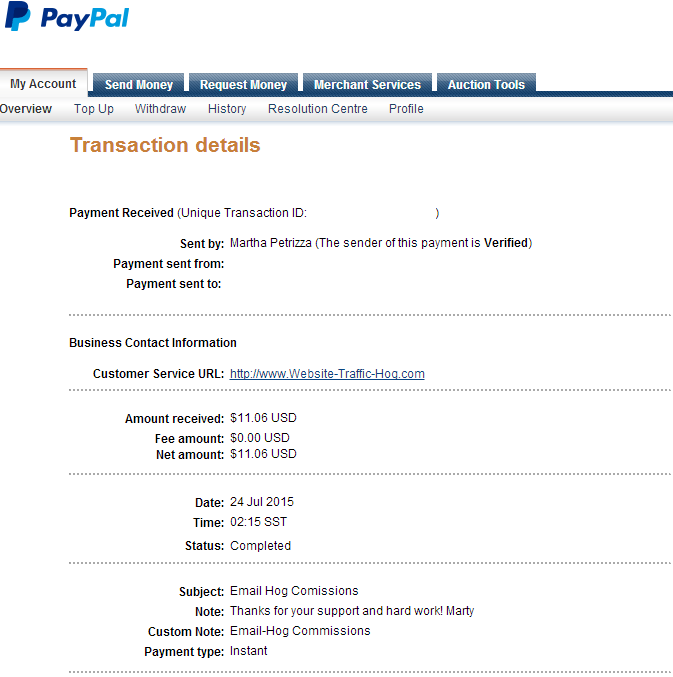View the History page
This screenshot has height=677, width=673.
[227, 109]
